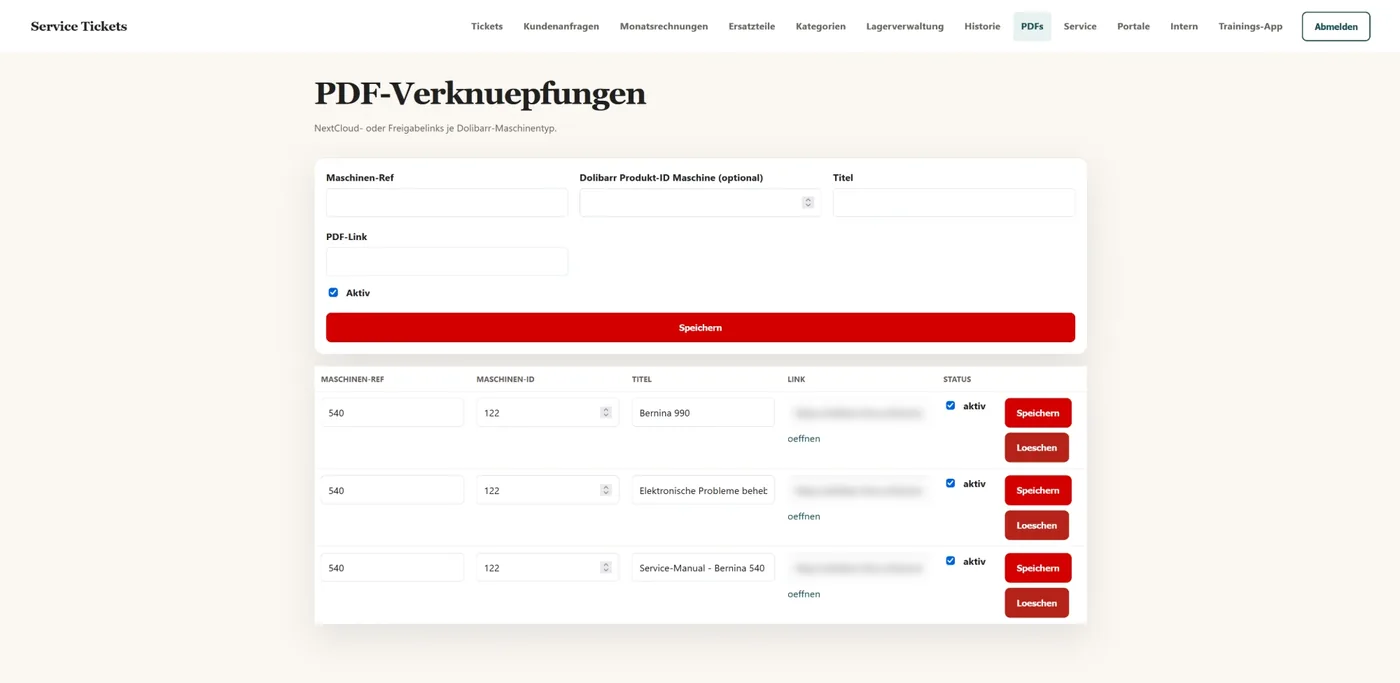Image resolution: width=1400 pixels, height=683 pixels.
Task: Toggle aktiv checkbox for Bernina 990
Action: [950, 406]
